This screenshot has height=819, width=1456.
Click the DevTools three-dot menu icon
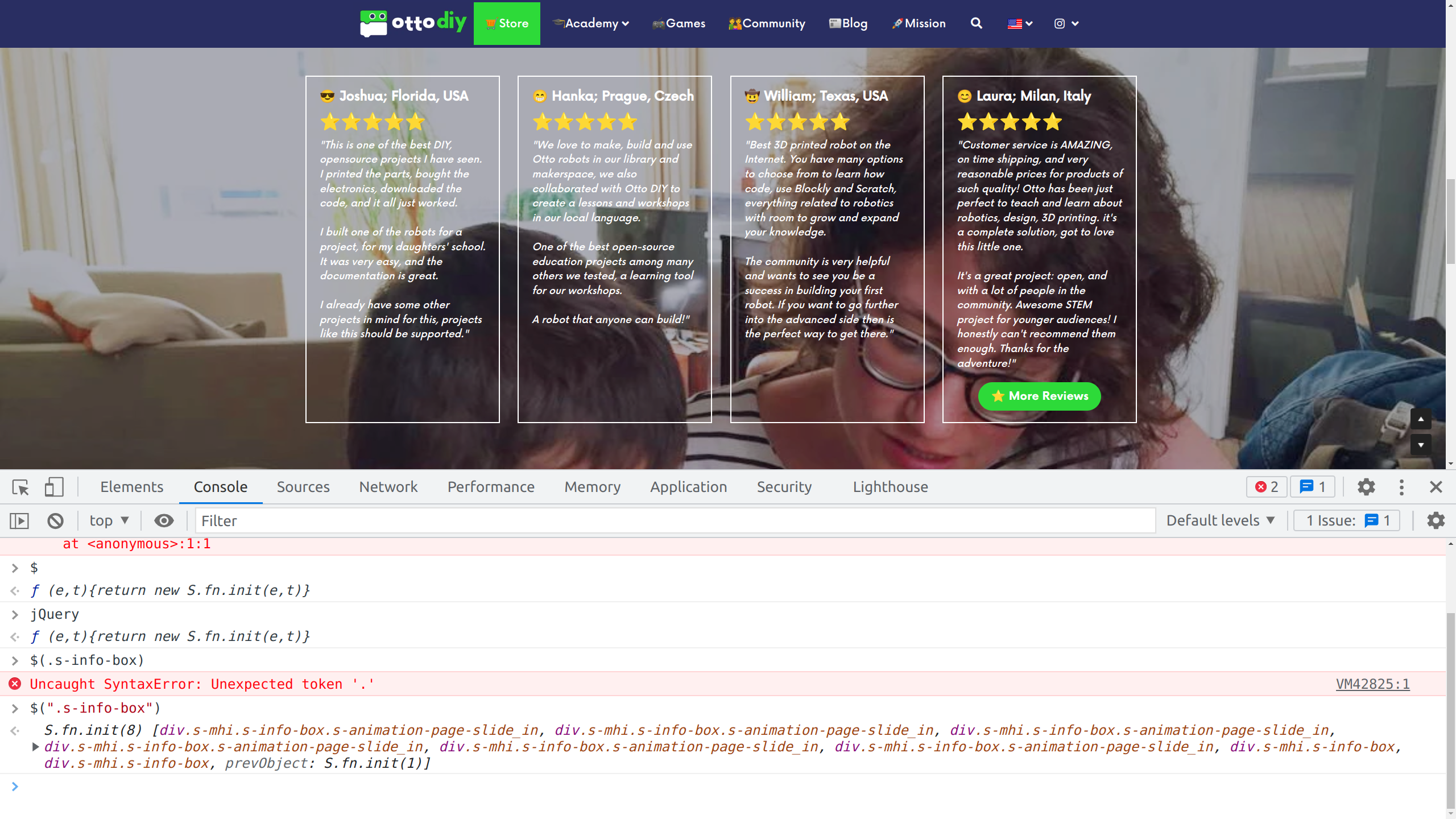[1401, 487]
